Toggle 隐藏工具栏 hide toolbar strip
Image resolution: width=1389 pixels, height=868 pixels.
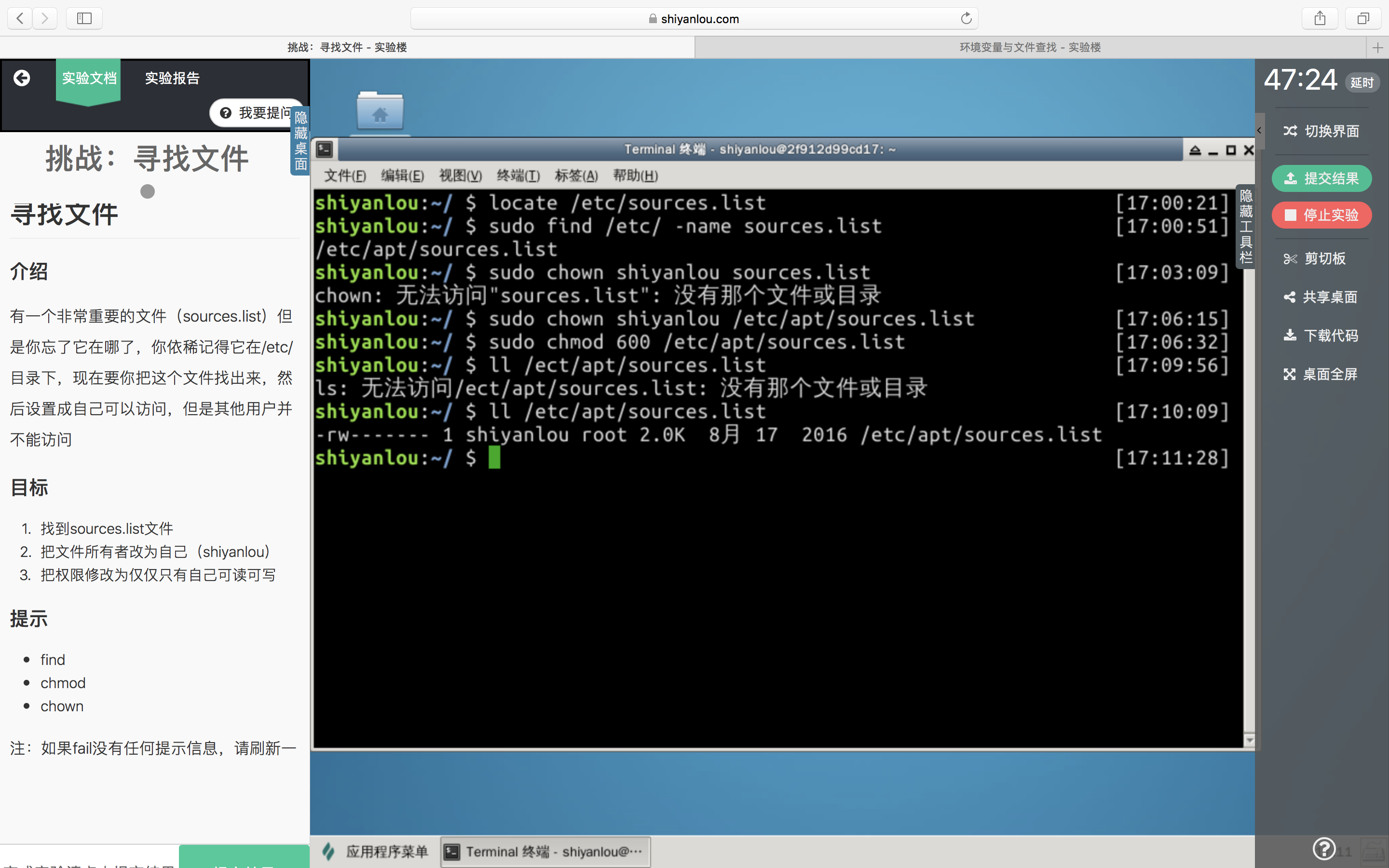pos(1245,226)
